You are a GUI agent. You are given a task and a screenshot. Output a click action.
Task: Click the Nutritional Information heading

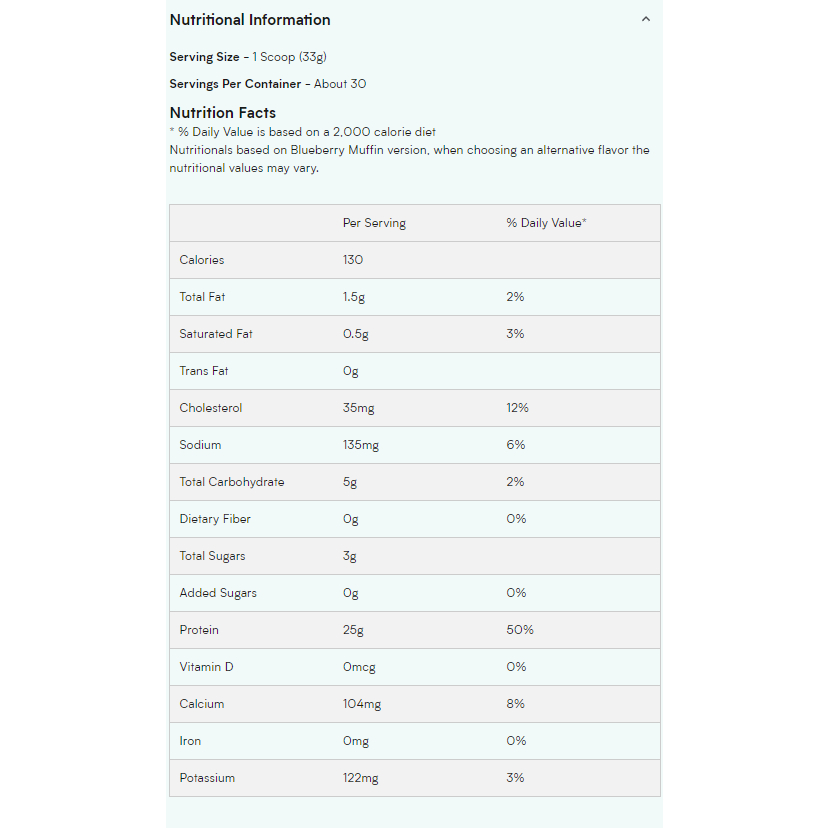250,20
